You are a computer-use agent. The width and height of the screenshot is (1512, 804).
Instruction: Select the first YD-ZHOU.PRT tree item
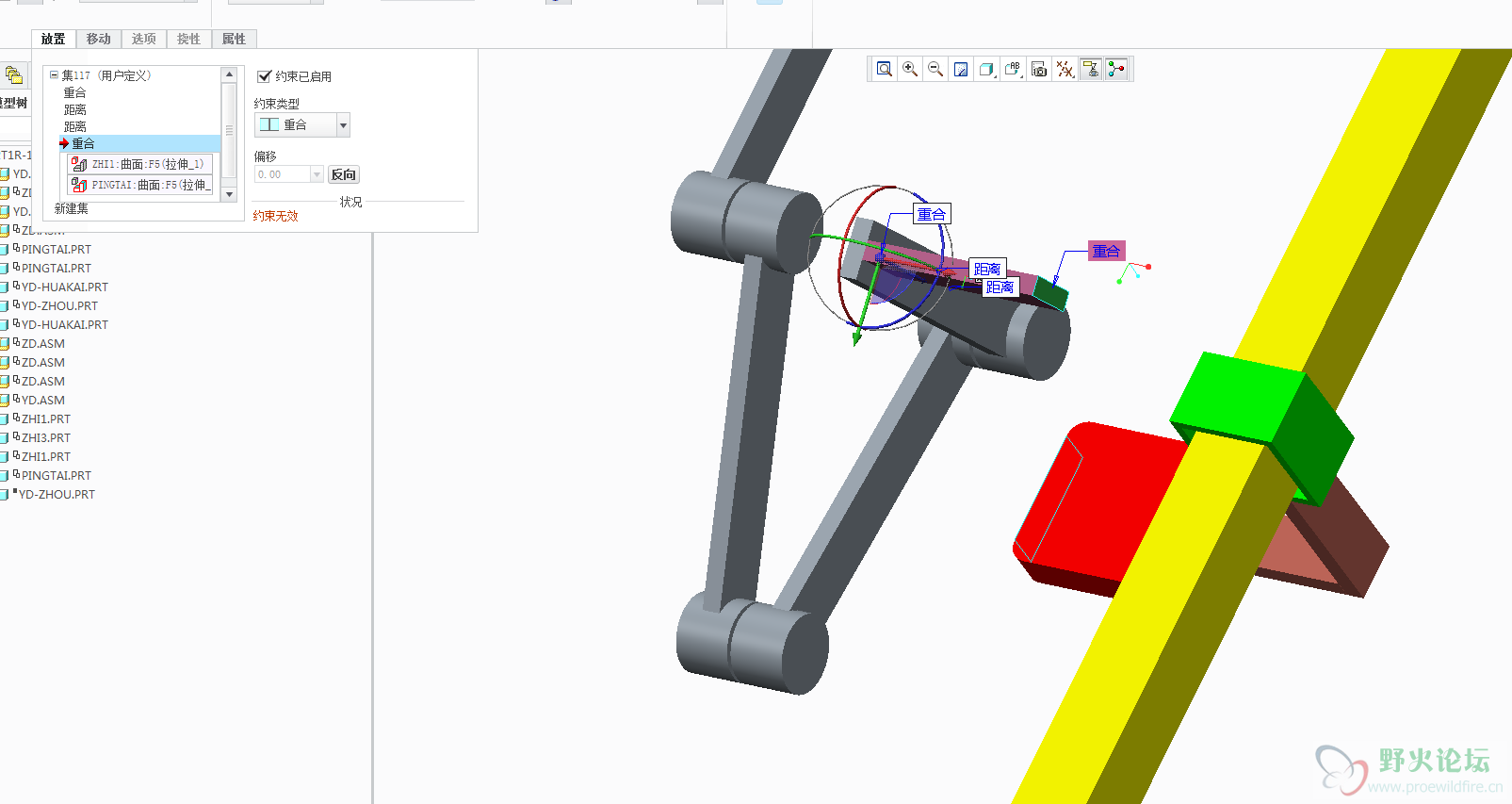pos(59,305)
